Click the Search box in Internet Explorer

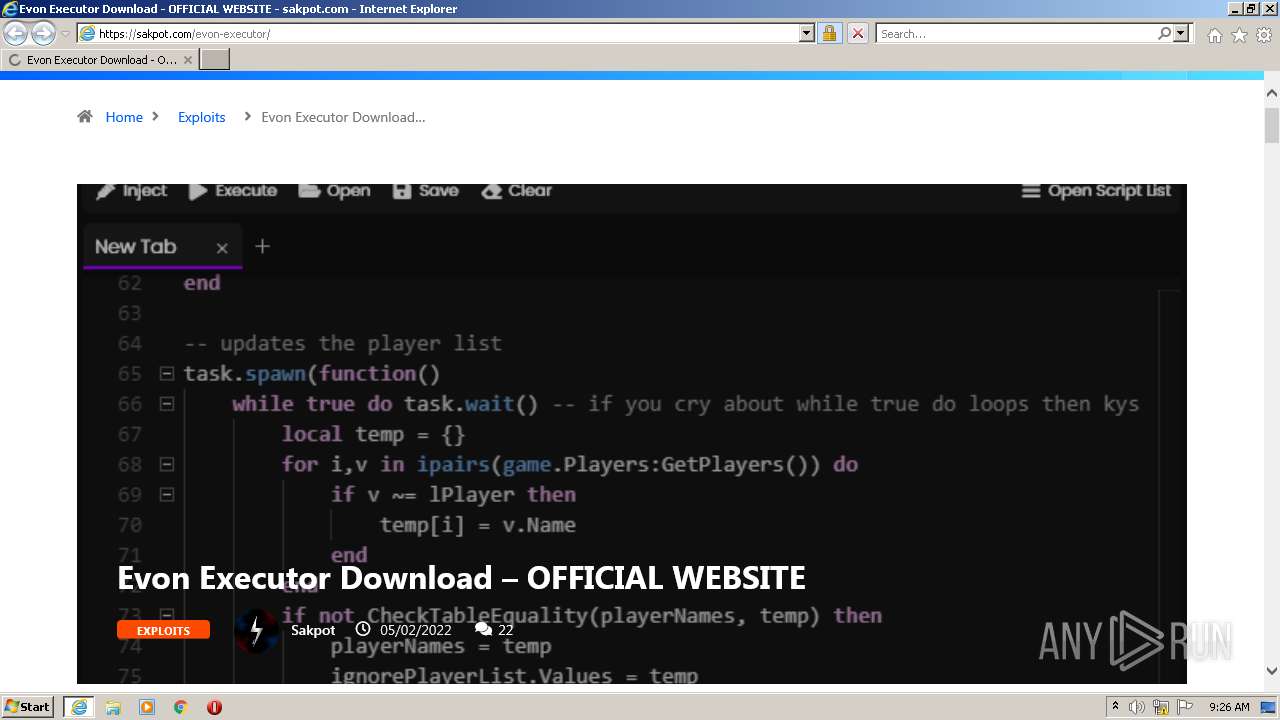(1017, 34)
